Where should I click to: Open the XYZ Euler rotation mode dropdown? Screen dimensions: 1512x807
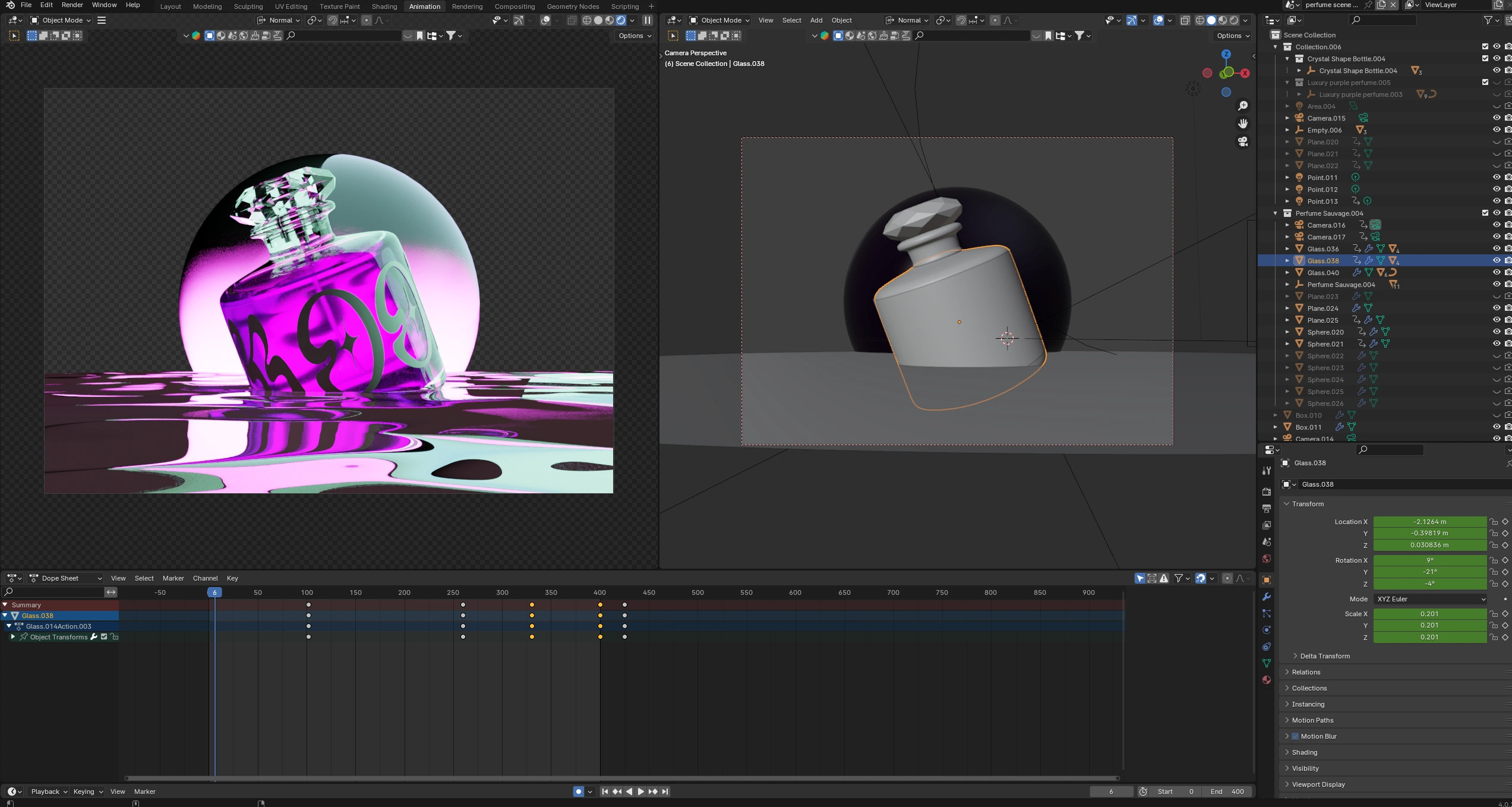coord(1429,599)
